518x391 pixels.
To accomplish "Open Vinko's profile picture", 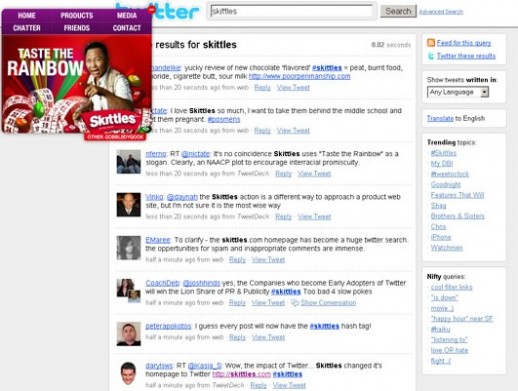I will [x=128, y=205].
